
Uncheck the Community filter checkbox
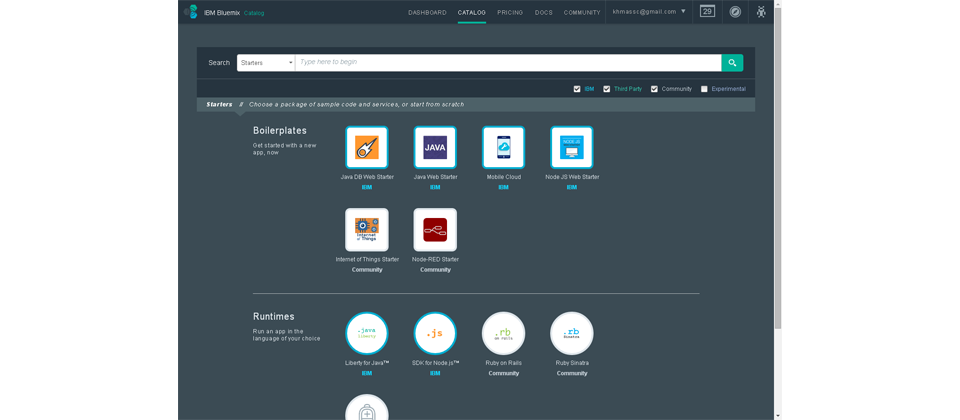pyautogui.click(x=654, y=89)
